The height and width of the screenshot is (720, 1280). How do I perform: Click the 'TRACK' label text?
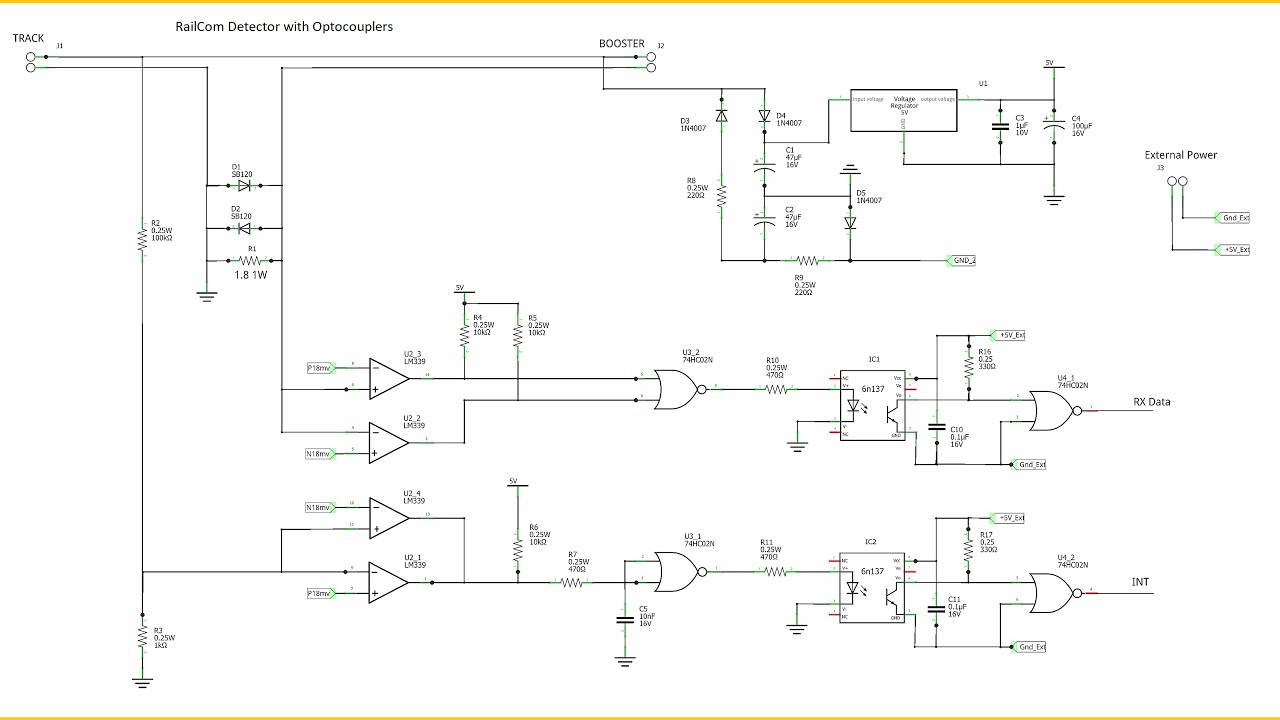tap(29, 38)
